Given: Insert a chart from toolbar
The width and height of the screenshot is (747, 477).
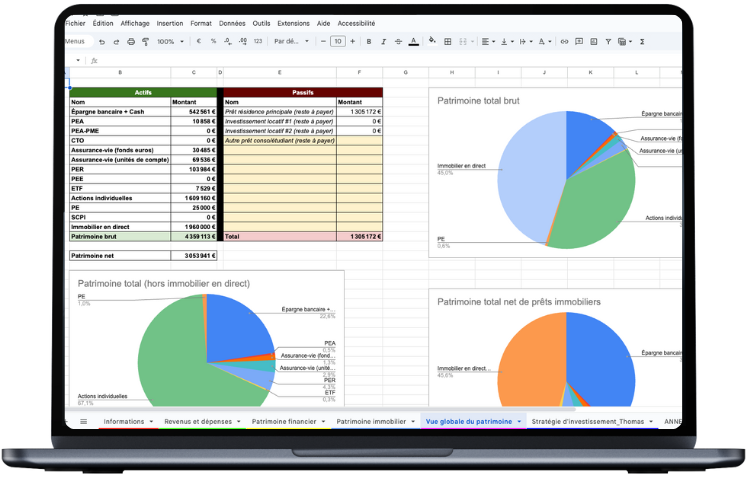Looking at the screenshot, I should (594, 41).
